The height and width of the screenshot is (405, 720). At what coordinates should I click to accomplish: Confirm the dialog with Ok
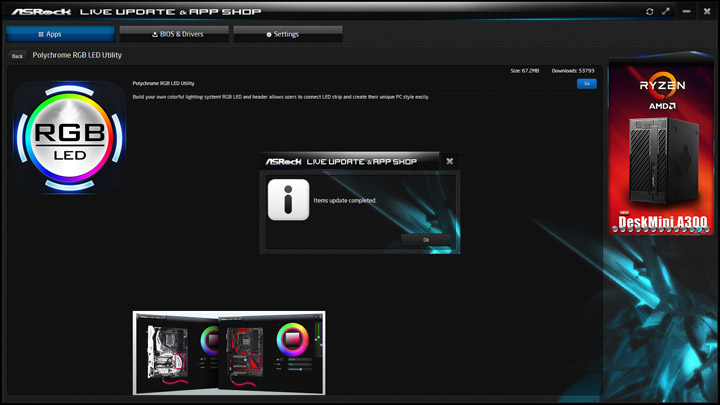pyautogui.click(x=426, y=240)
